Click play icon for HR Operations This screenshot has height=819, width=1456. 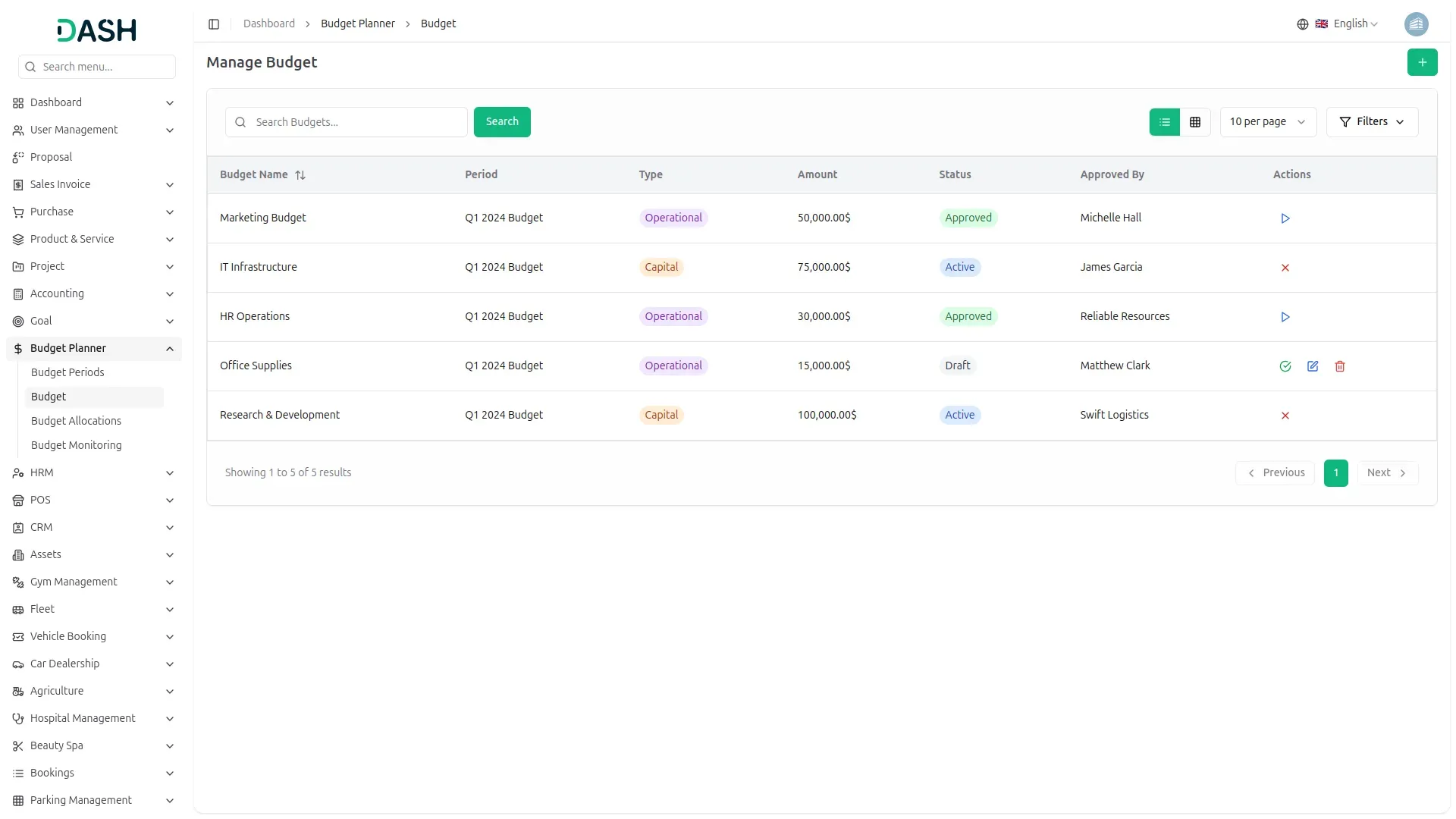coord(1285,317)
